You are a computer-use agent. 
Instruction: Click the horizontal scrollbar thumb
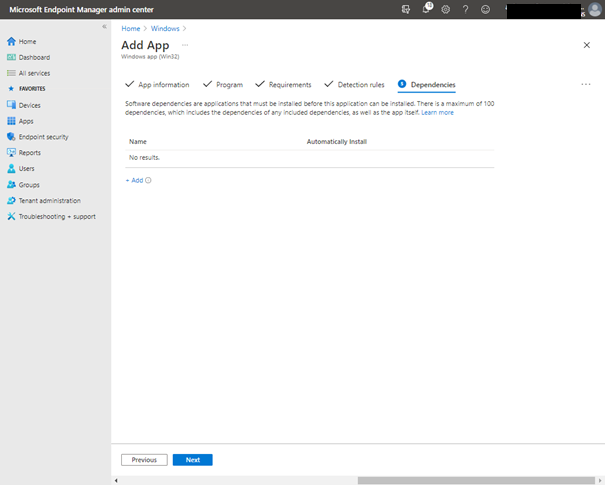[476, 480]
